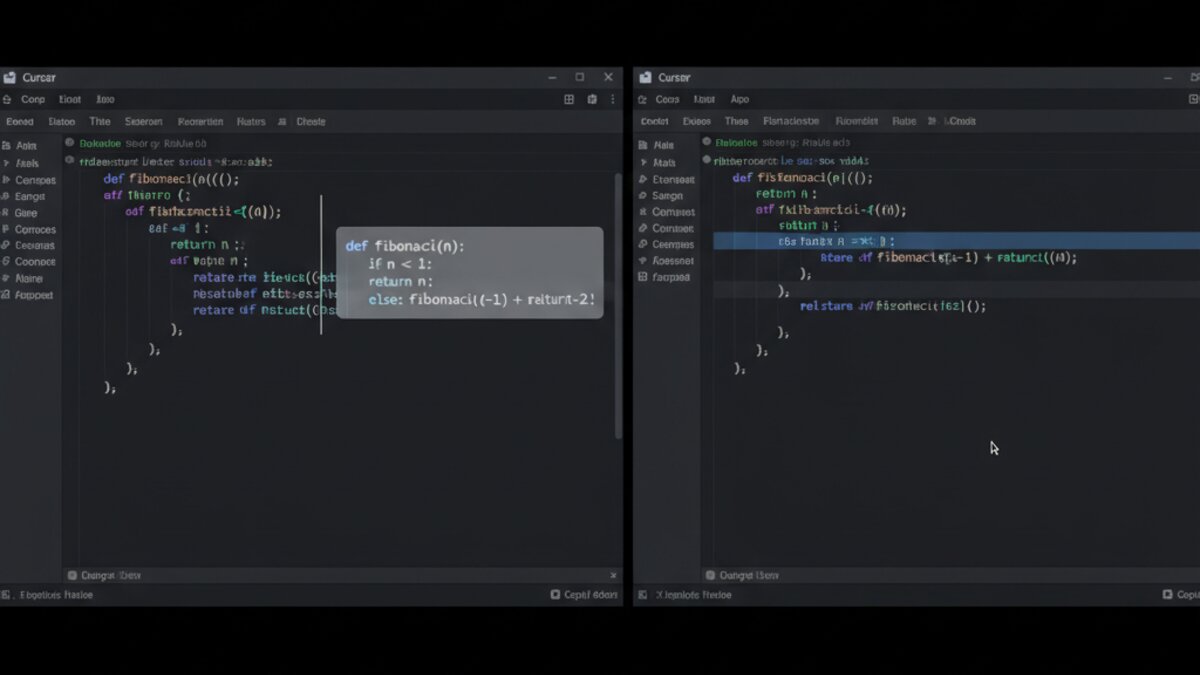This screenshot has height=675, width=1200.
Task: Click the Curcar app icon in left title bar
Action: point(10,77)
